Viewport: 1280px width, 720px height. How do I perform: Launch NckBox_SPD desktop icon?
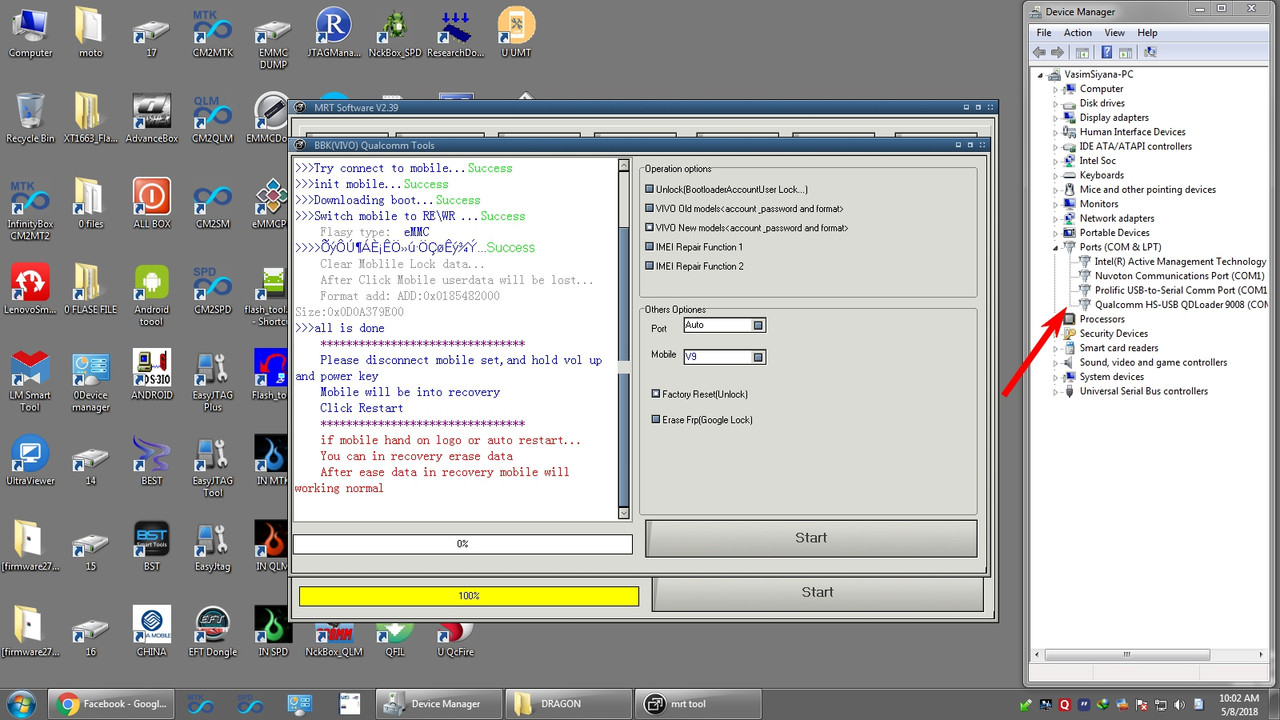pos(394,33)
